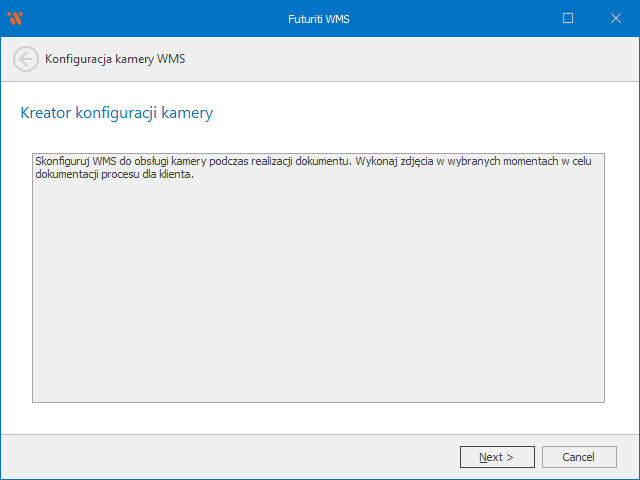Click the empty area of the description box
Screen dimensions: 640x480
coord(318,300)
